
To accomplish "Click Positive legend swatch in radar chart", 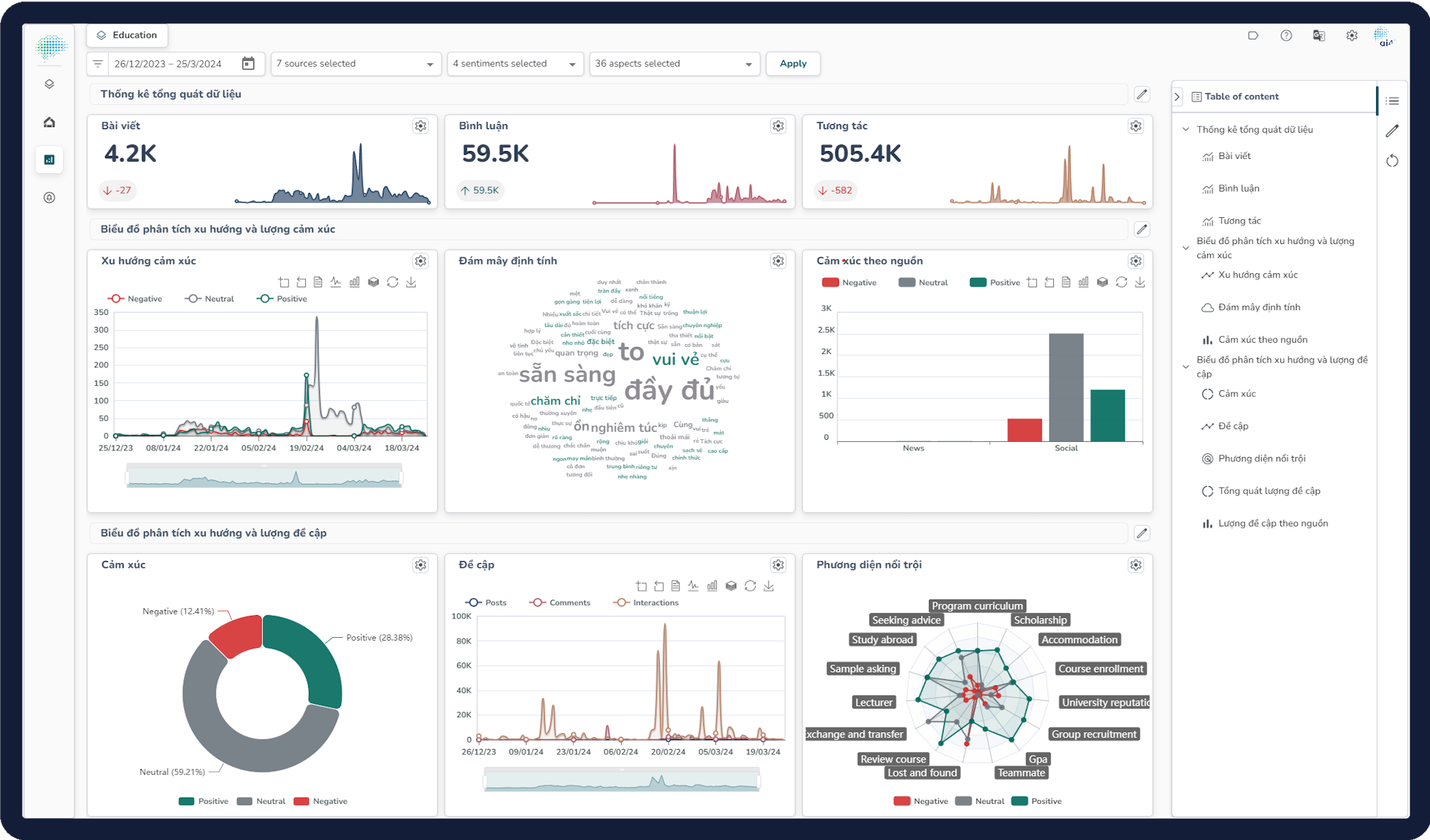I will coord(1020,801).
